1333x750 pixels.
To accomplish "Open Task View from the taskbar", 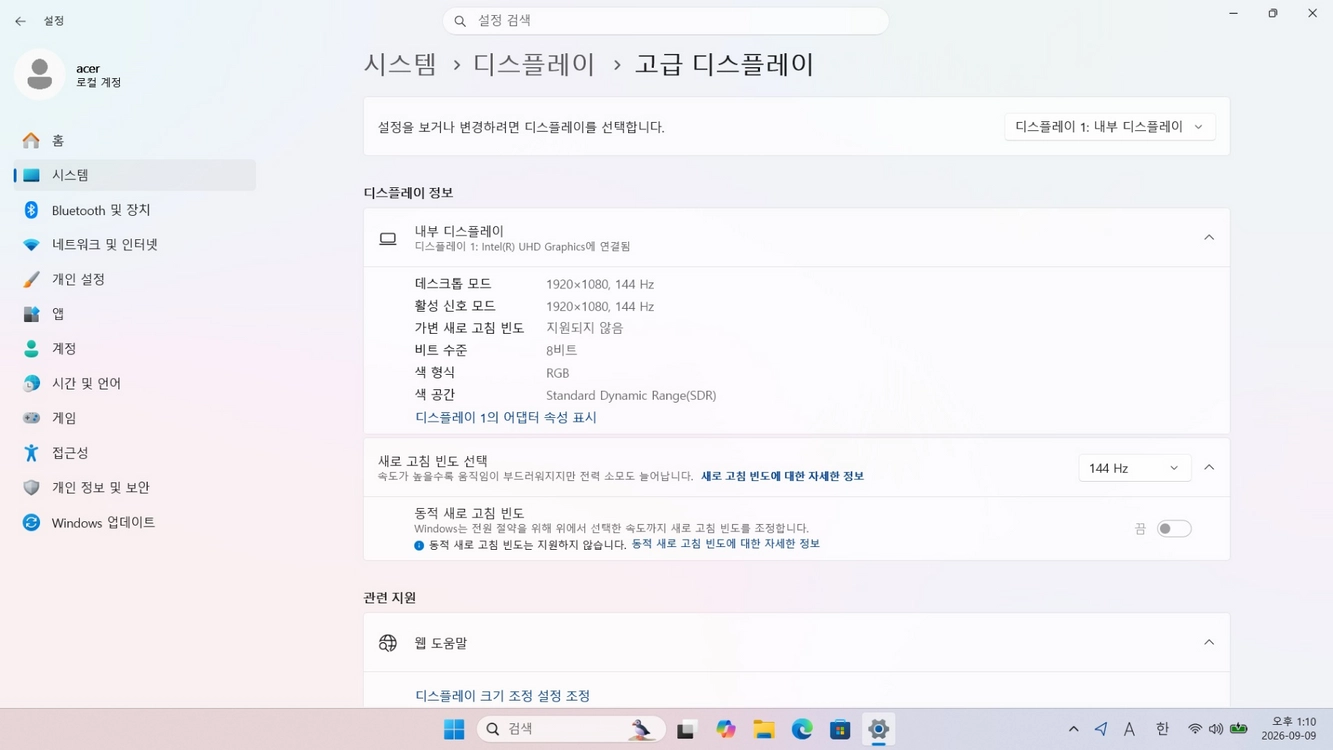I will 686,729.
